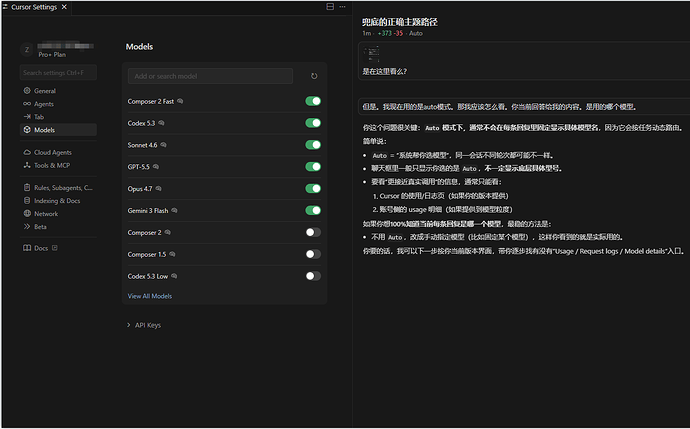
Task: Click the small icon beside Sonnet 4.6
Action: (163, 145)
